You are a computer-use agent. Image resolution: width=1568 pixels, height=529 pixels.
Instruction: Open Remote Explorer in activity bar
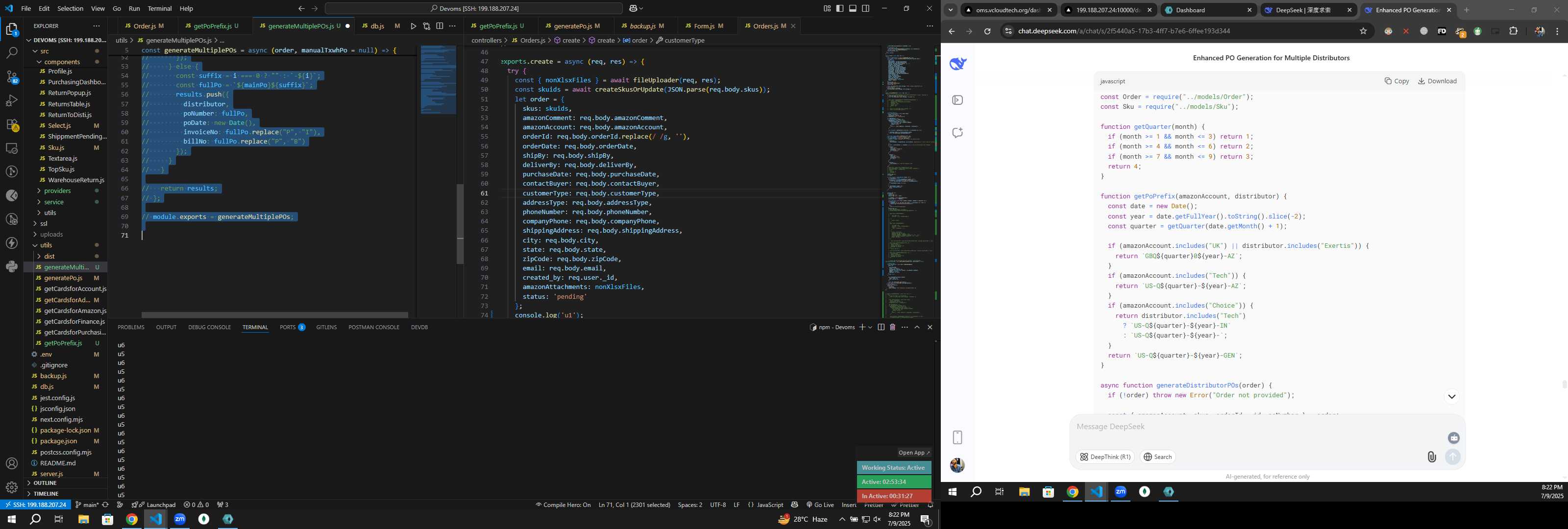coord(12,148)
